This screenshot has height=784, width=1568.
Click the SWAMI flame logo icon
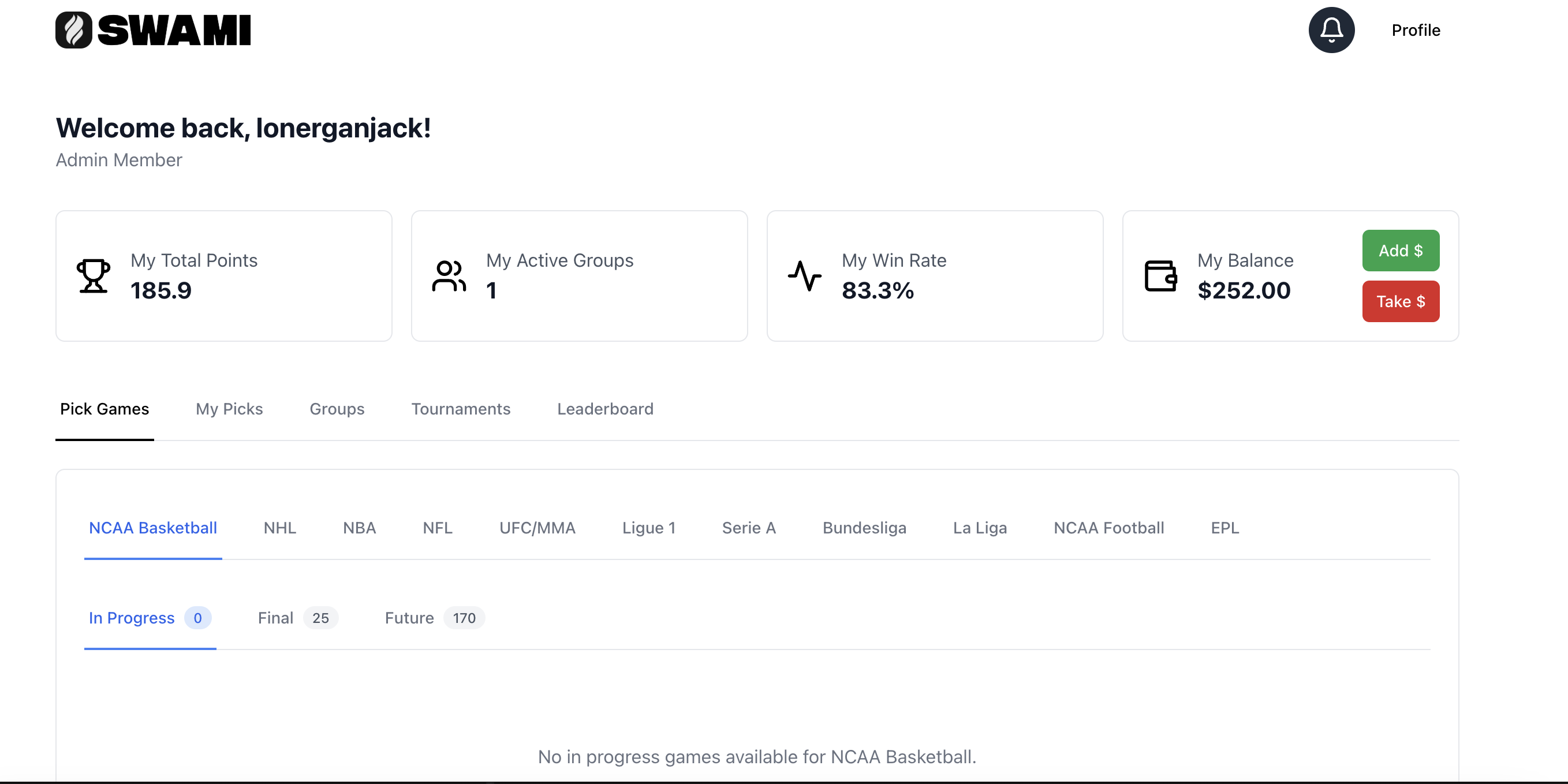pyautogui.click(x=74, y=30)
